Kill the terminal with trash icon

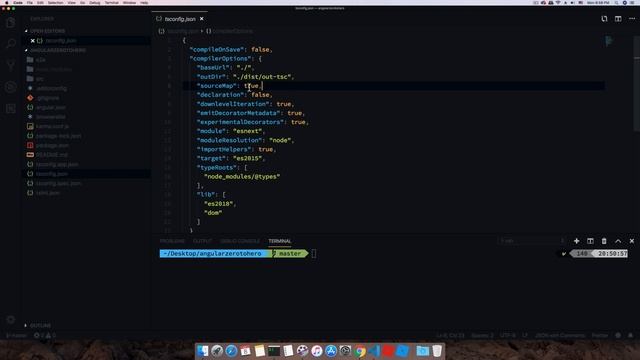click(604, 241)
